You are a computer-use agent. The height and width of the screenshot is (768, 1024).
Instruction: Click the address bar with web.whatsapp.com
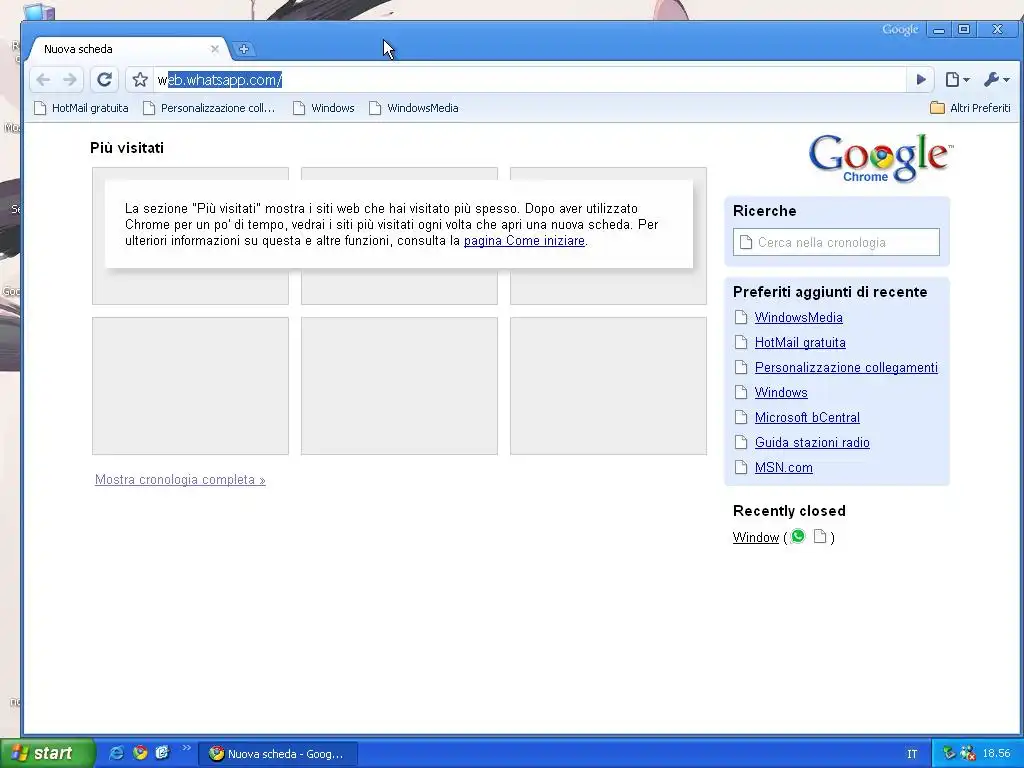point(529,80)
